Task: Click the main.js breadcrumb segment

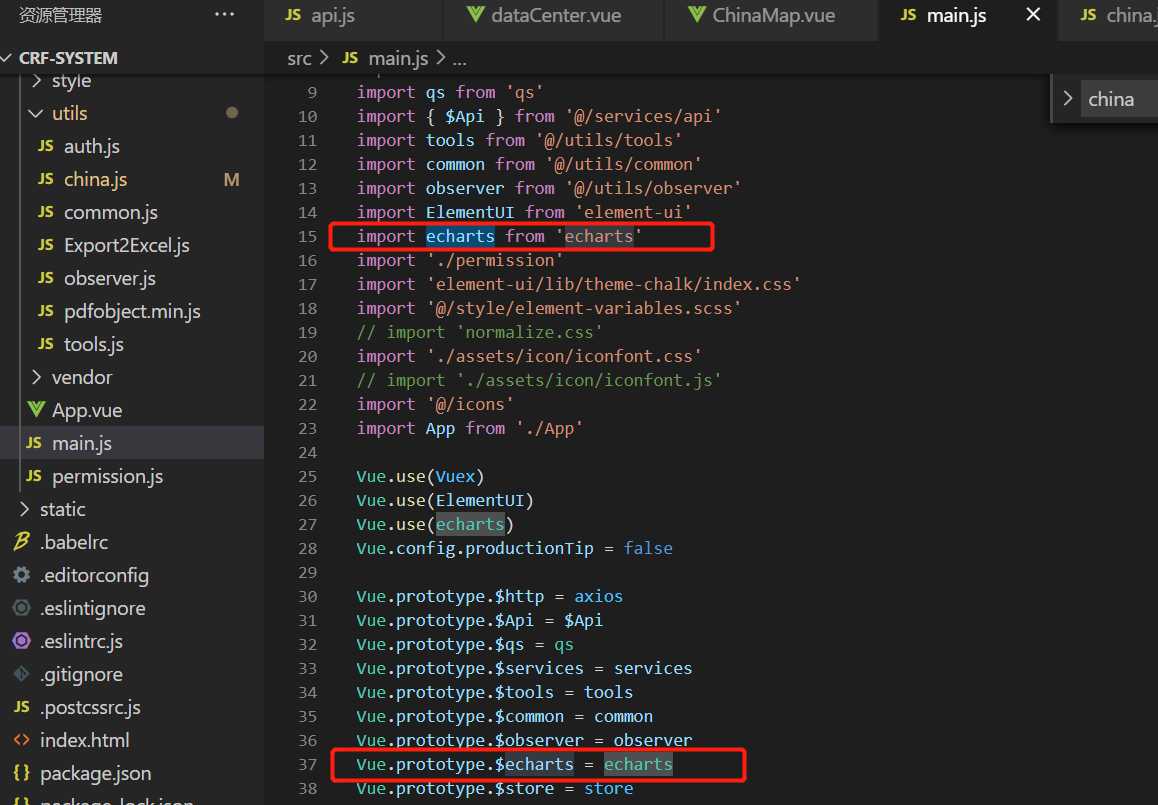Action: [x=398, y=58]
